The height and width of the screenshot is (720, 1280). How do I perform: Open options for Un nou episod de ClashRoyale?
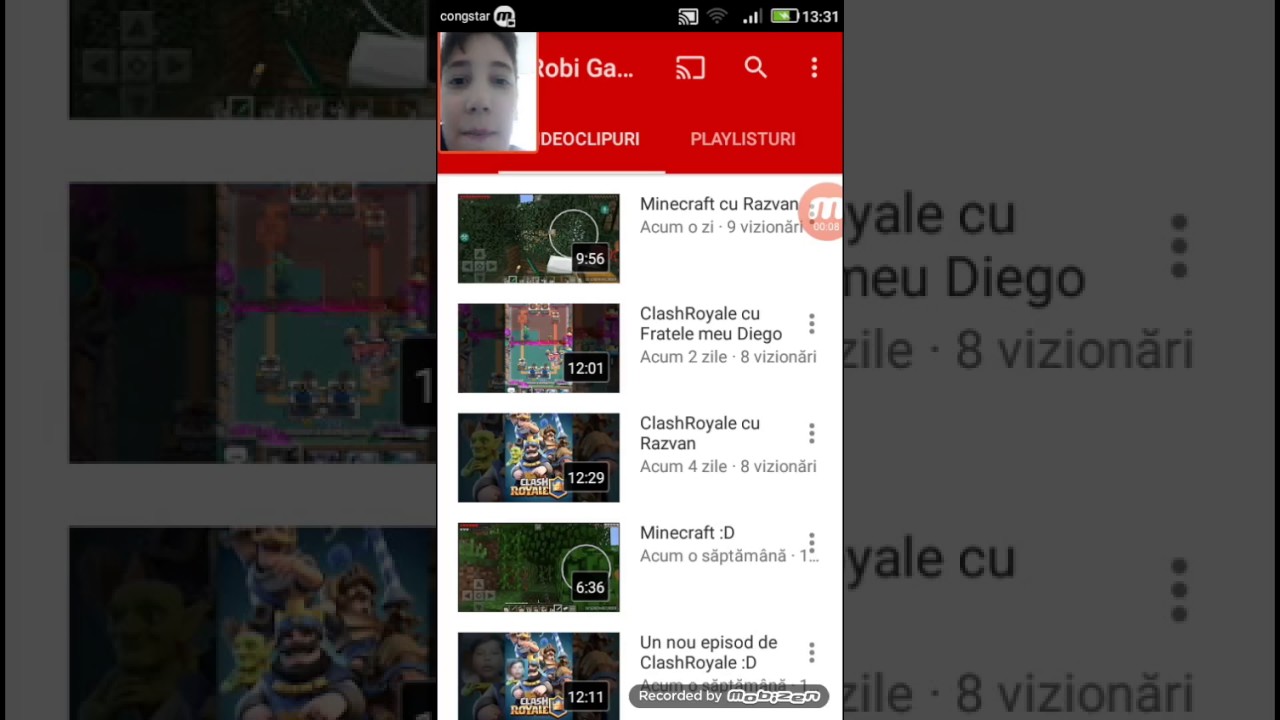[812, 652]
